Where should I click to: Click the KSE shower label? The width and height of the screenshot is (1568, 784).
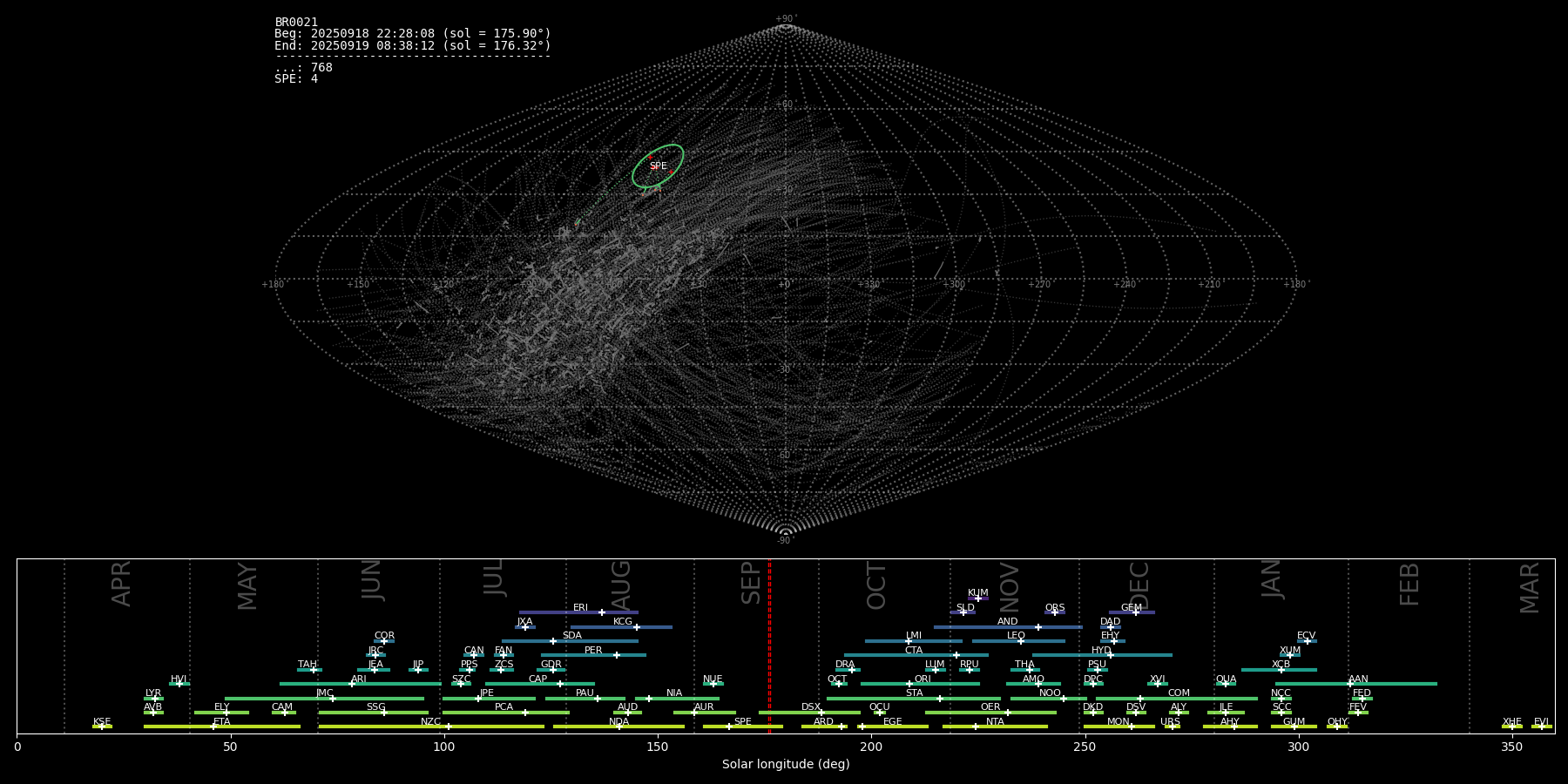coord(102,722)
